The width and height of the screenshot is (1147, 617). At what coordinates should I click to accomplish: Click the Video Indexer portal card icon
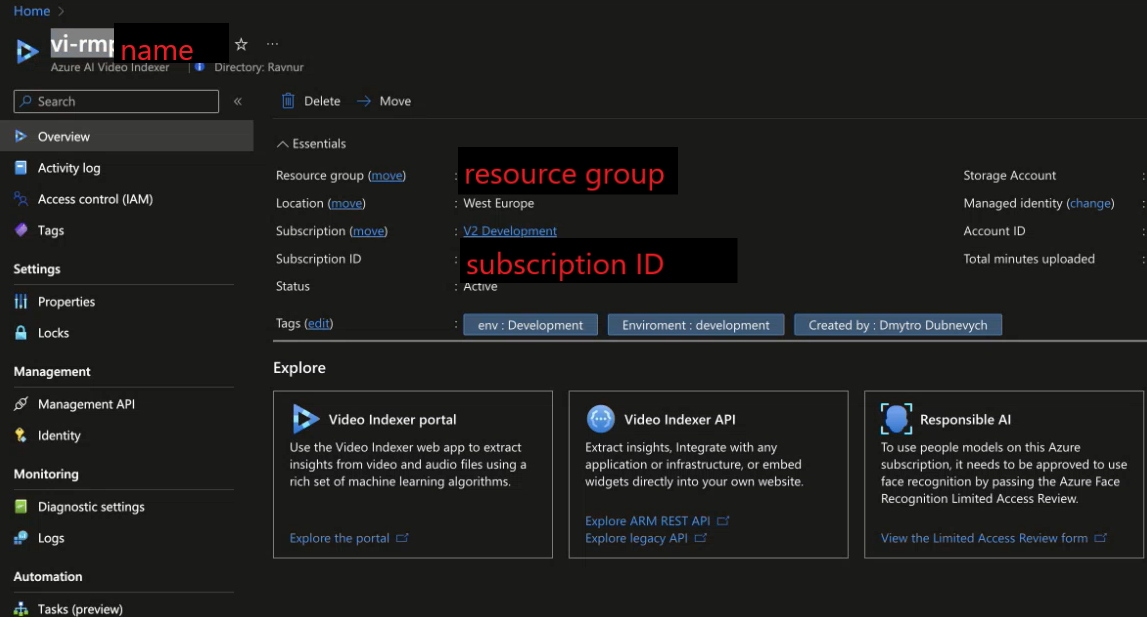[306, 419]
